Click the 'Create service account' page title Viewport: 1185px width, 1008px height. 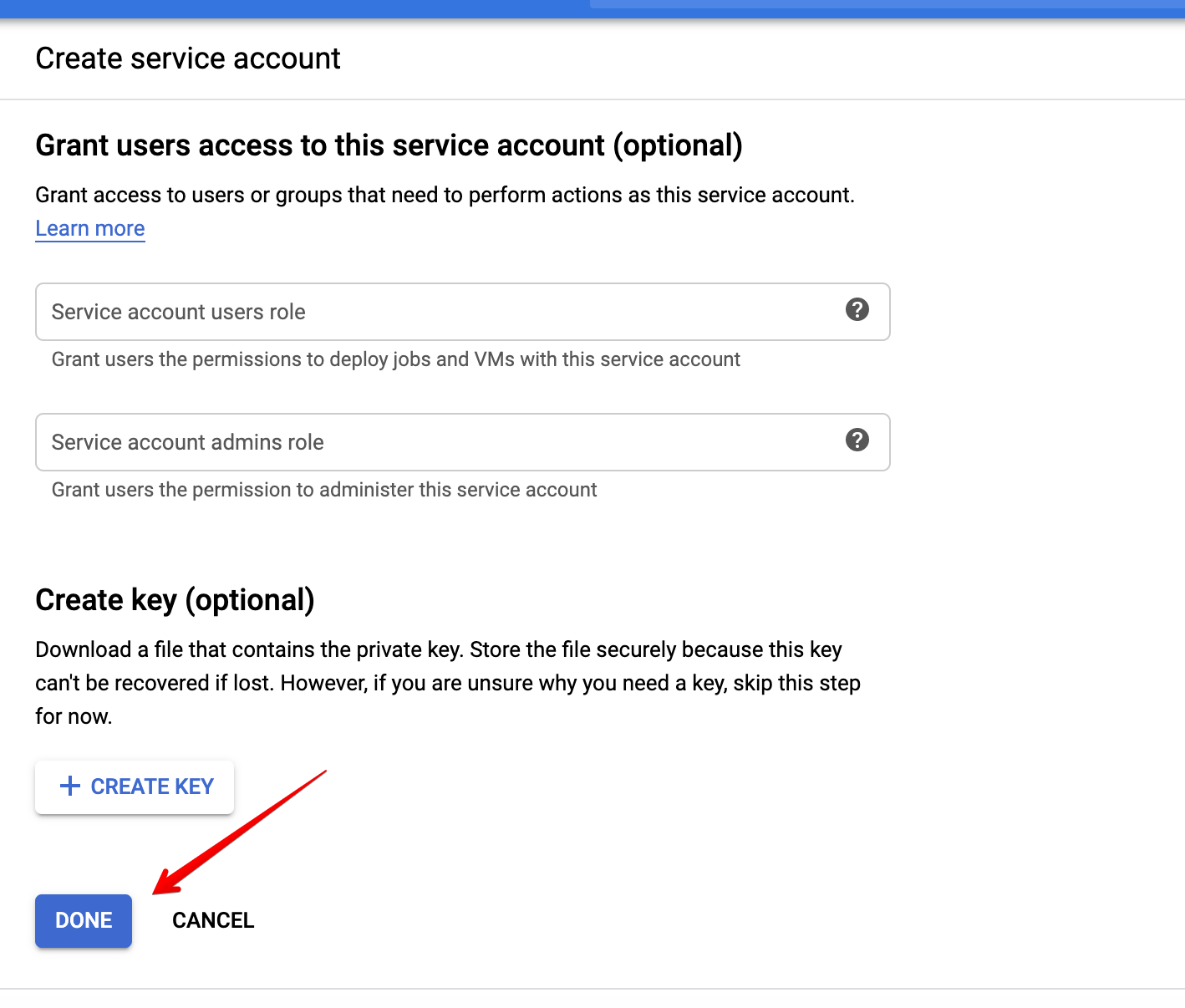point(188,59)
